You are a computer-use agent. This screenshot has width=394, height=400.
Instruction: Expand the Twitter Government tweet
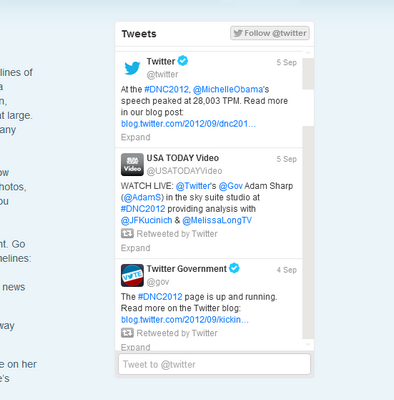click(x=135, y=347)
